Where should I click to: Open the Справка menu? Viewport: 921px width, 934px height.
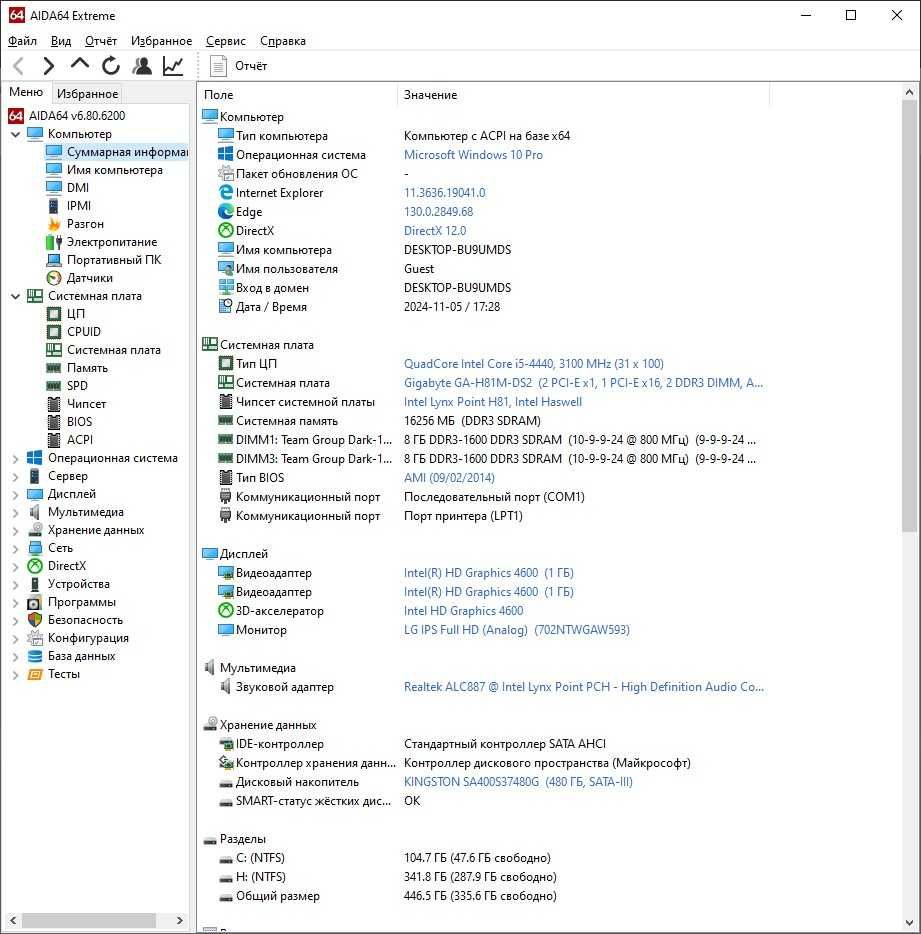pos(283,41)
